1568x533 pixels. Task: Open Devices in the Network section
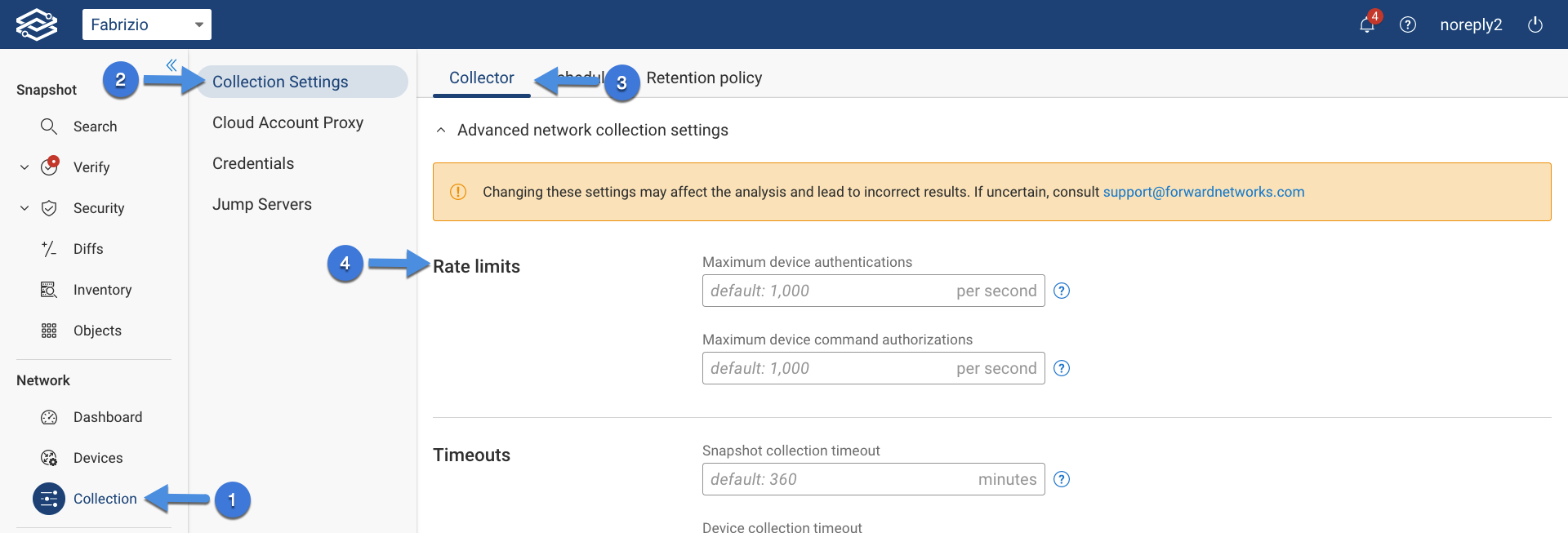(x=98, y=458)
